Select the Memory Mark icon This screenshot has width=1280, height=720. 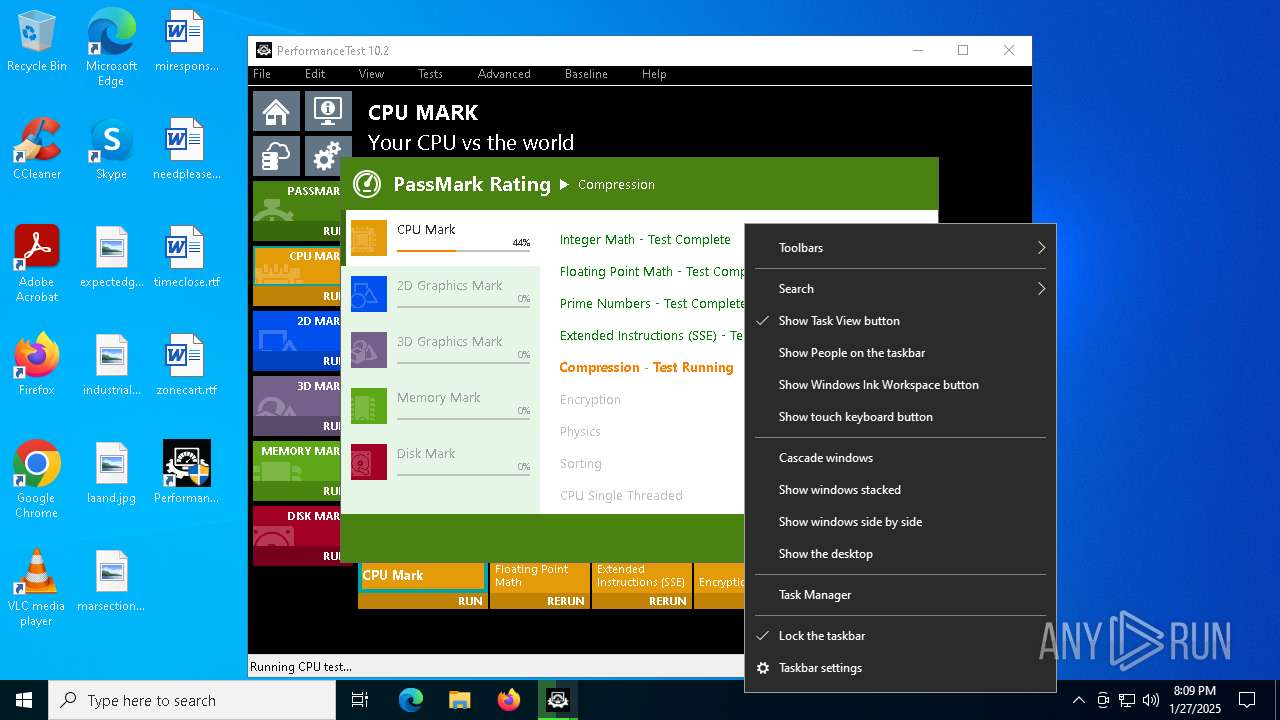[369, 406]
